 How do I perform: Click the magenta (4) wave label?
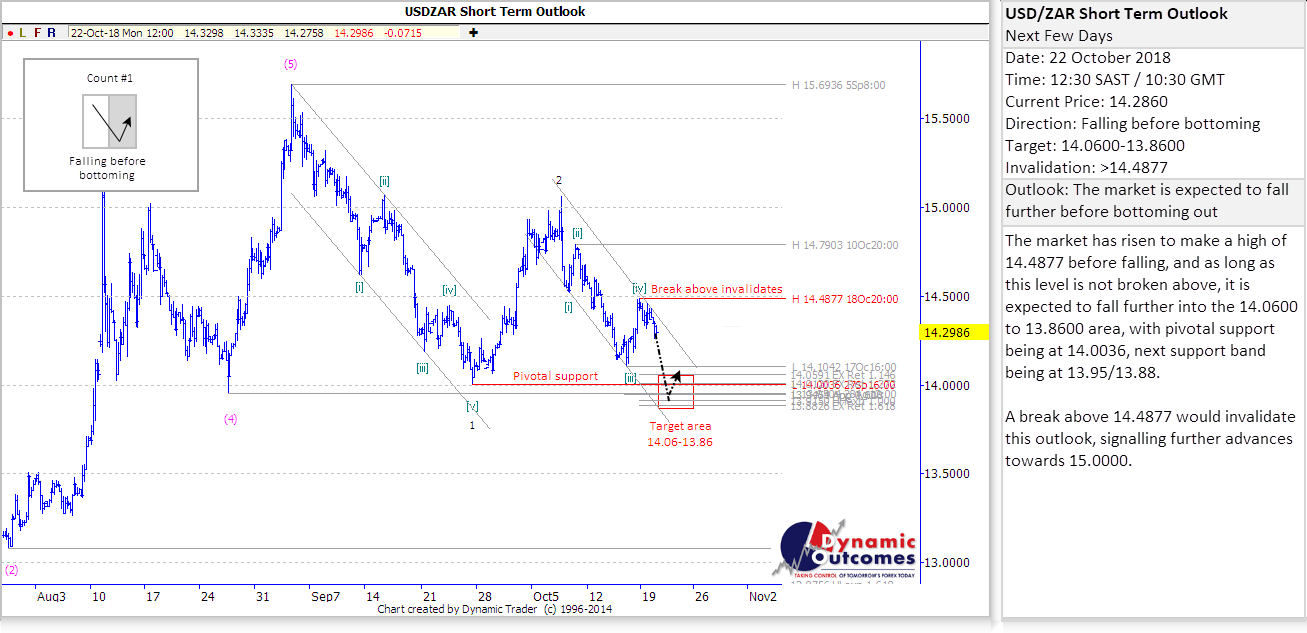coord(230,419)
